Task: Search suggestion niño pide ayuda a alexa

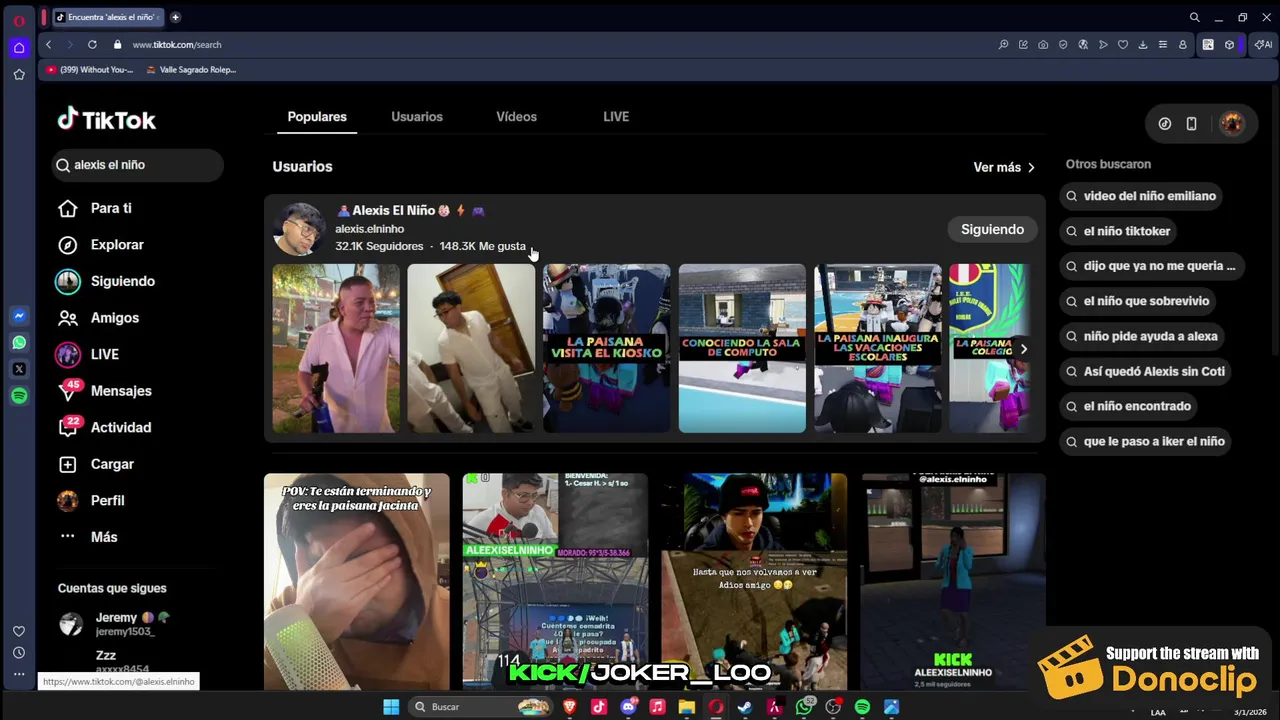Action: 1140,336
